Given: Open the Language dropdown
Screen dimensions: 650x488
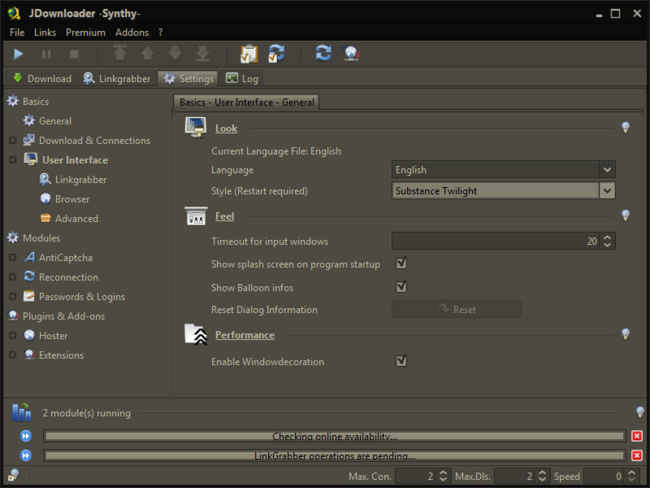Looking at the screenshot, I should [503, 170].
